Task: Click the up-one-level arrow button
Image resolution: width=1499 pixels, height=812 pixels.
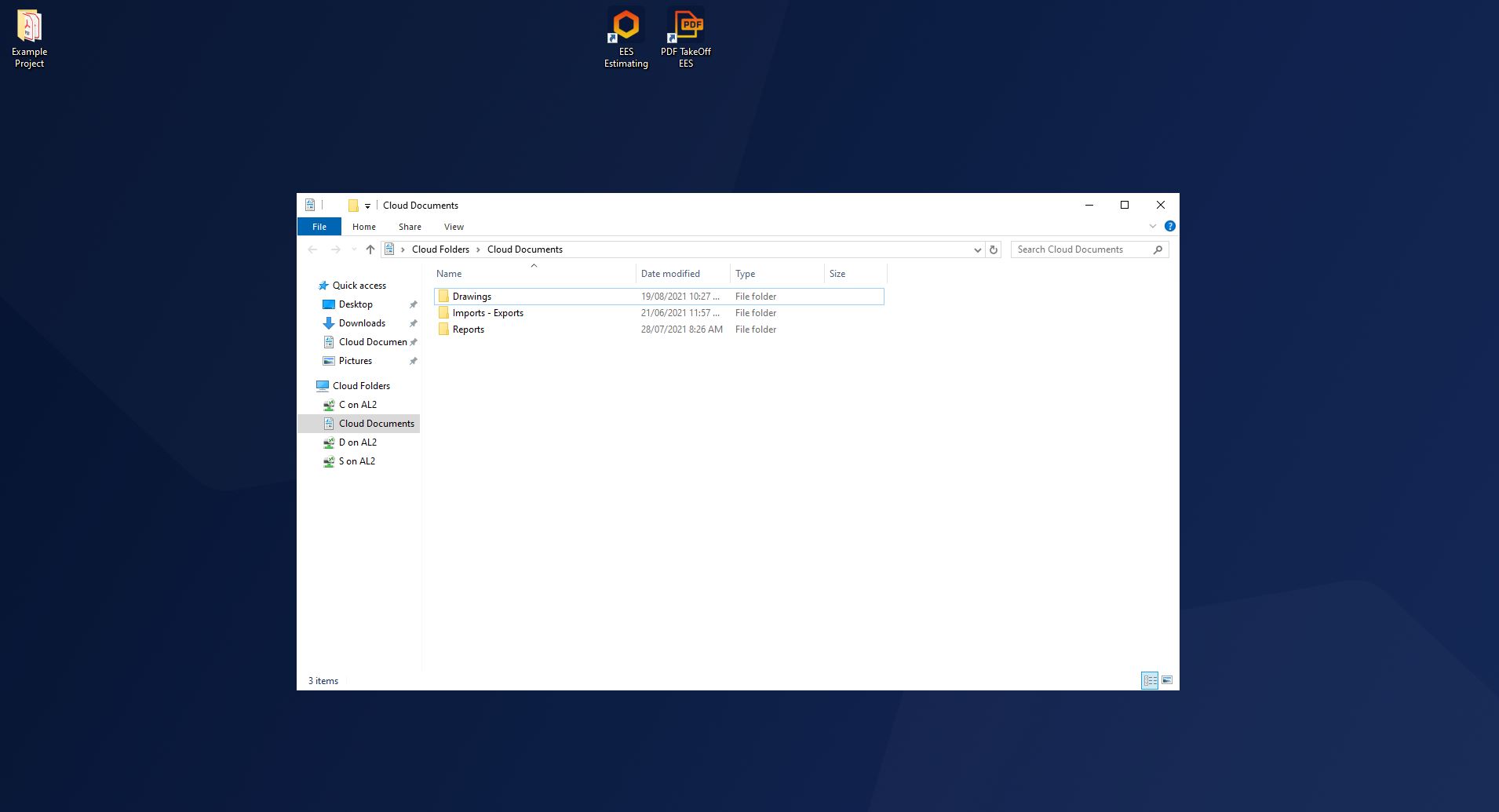Action: 370,249
